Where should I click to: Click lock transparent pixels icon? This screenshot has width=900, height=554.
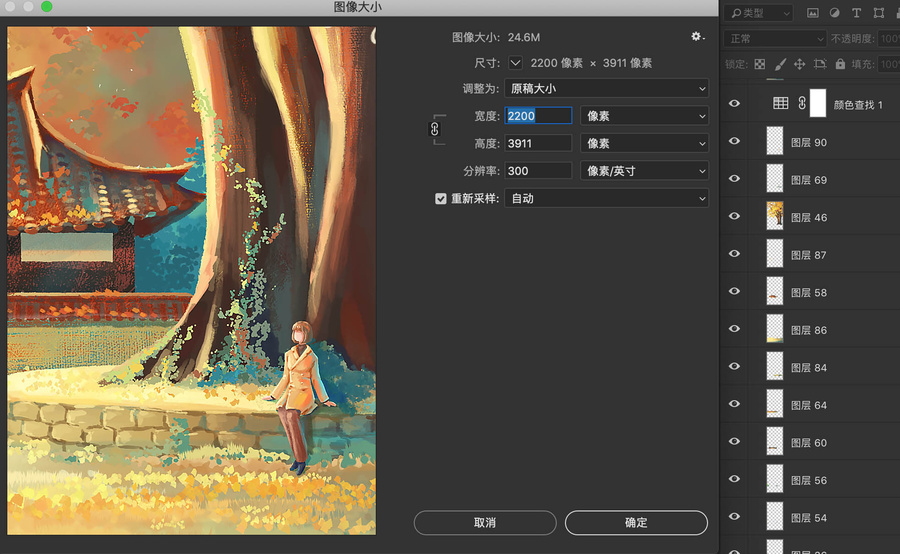[759, 64]
